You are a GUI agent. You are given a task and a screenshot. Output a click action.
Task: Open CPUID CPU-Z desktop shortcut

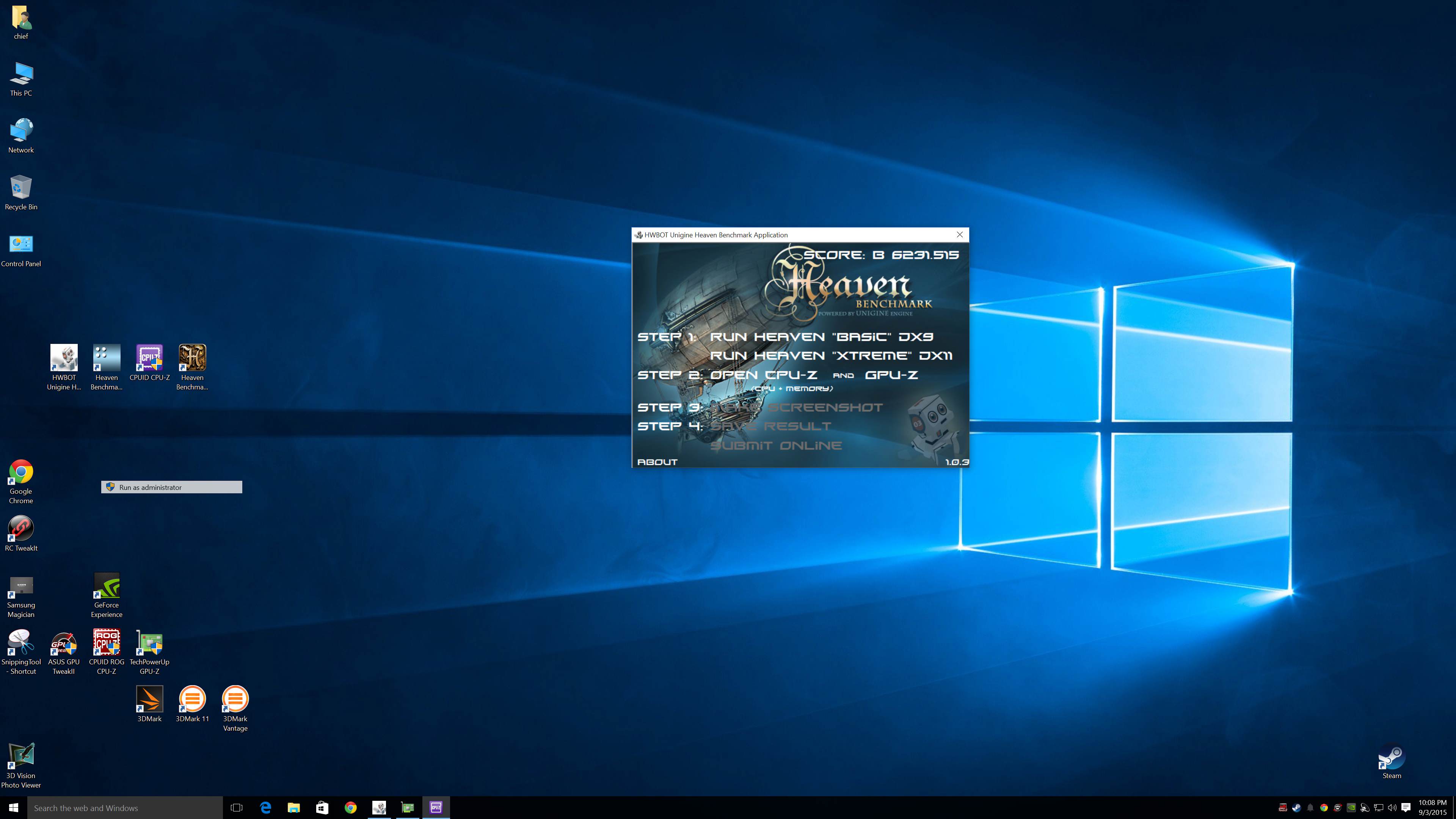[x=149, y=363]
